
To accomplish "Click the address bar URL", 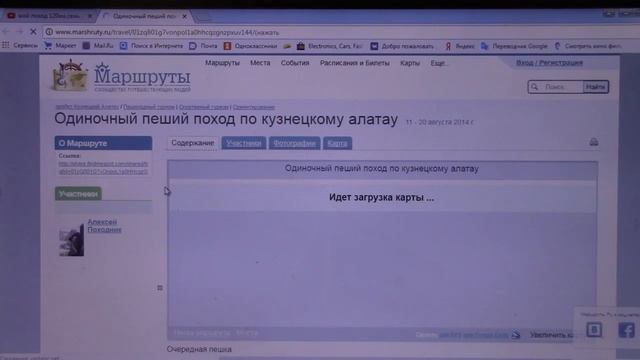I will [x=167, y=32].
